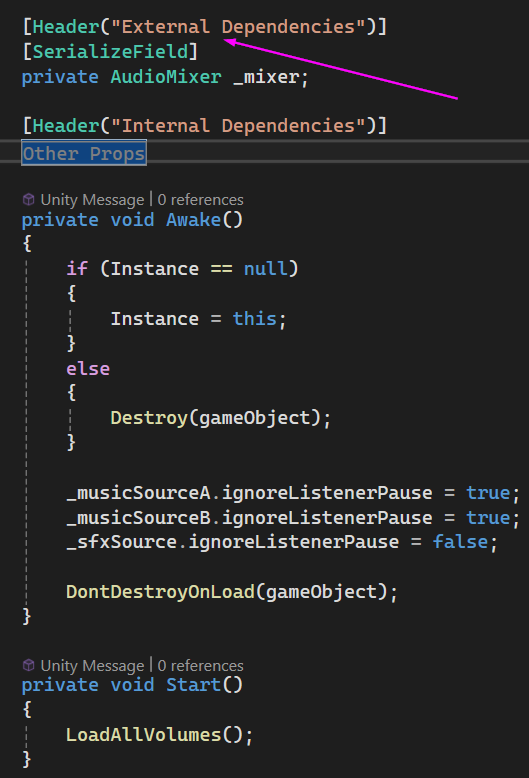The image size is (529, 778).
Task: Click the _musicSourceA.ignoreListenerPause line
Action: (293, 493)
